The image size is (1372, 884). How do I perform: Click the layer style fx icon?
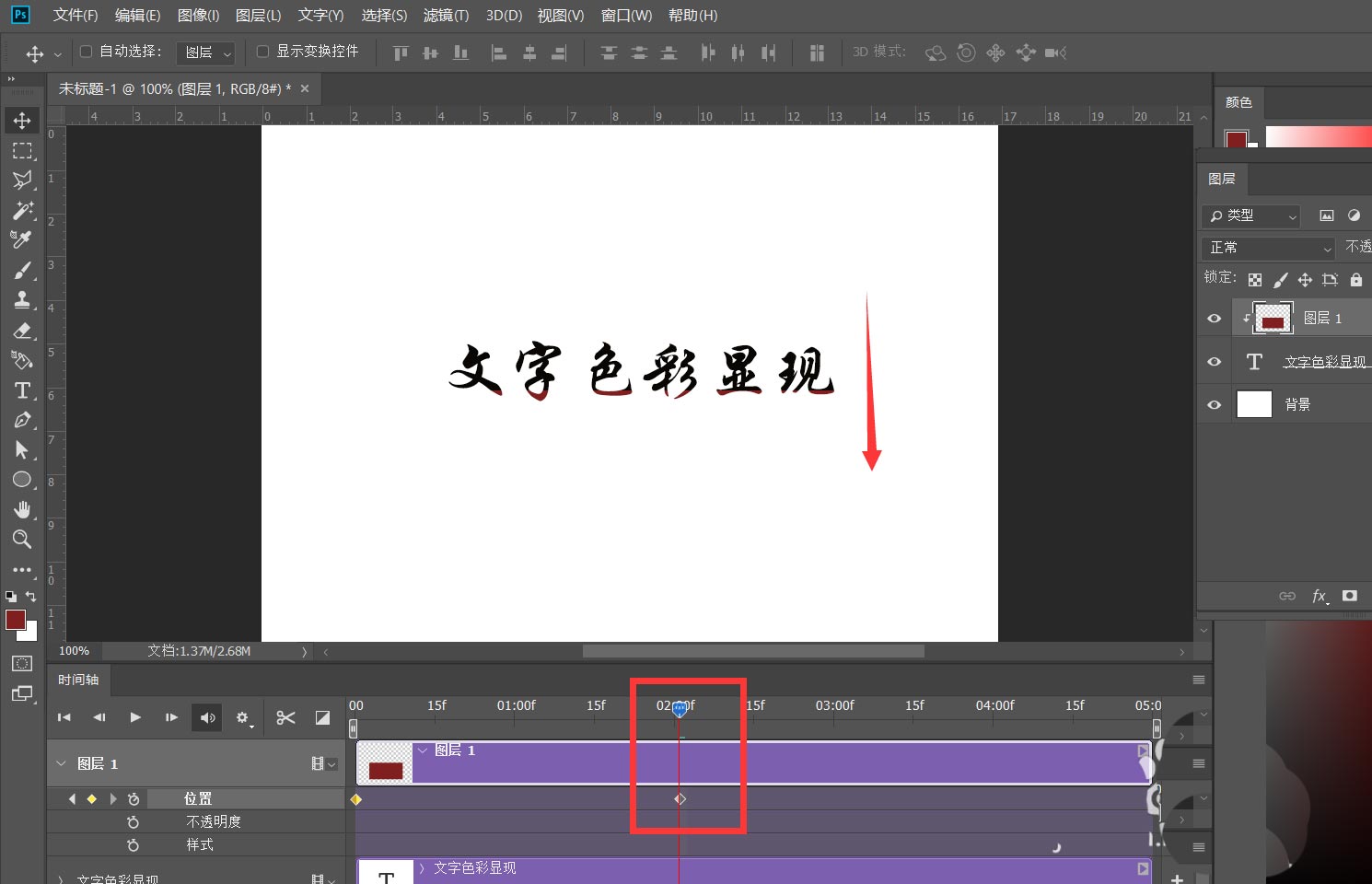point(1320,596)
